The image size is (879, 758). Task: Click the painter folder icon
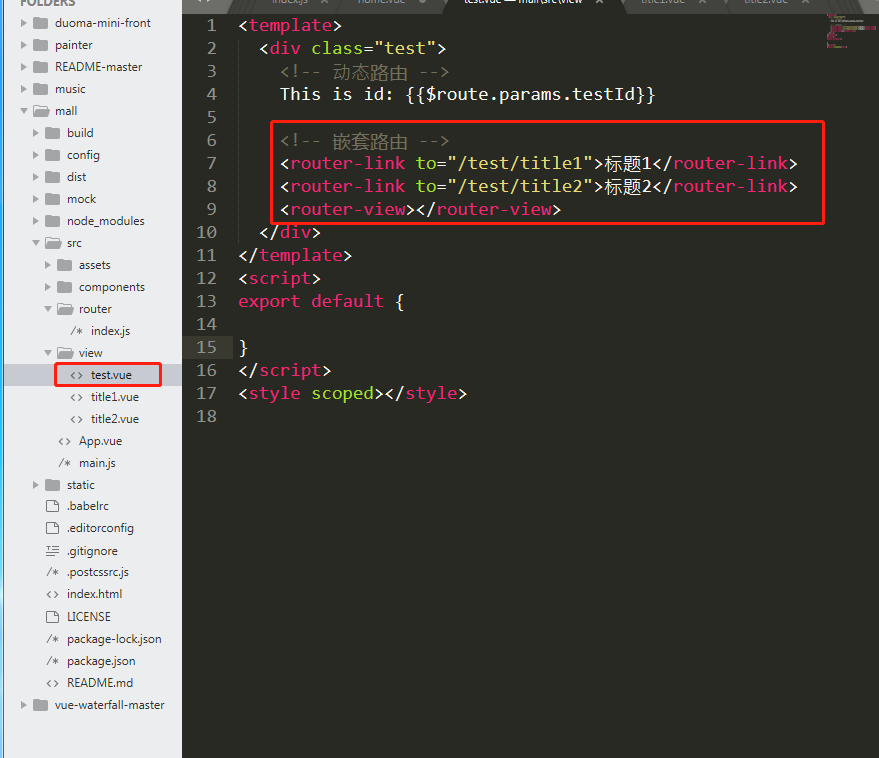40,45
